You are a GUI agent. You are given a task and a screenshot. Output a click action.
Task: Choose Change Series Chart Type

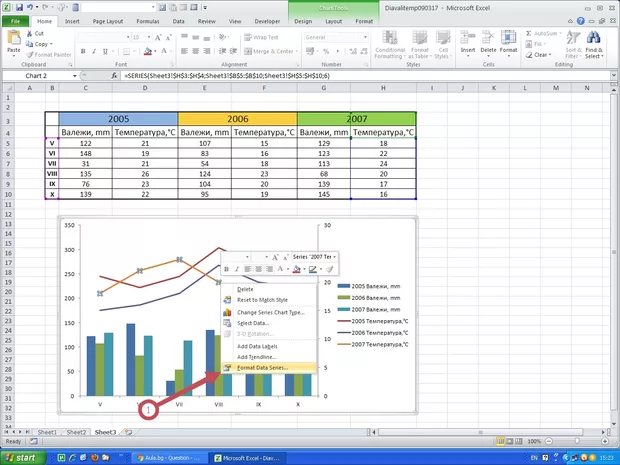point(271,312)
